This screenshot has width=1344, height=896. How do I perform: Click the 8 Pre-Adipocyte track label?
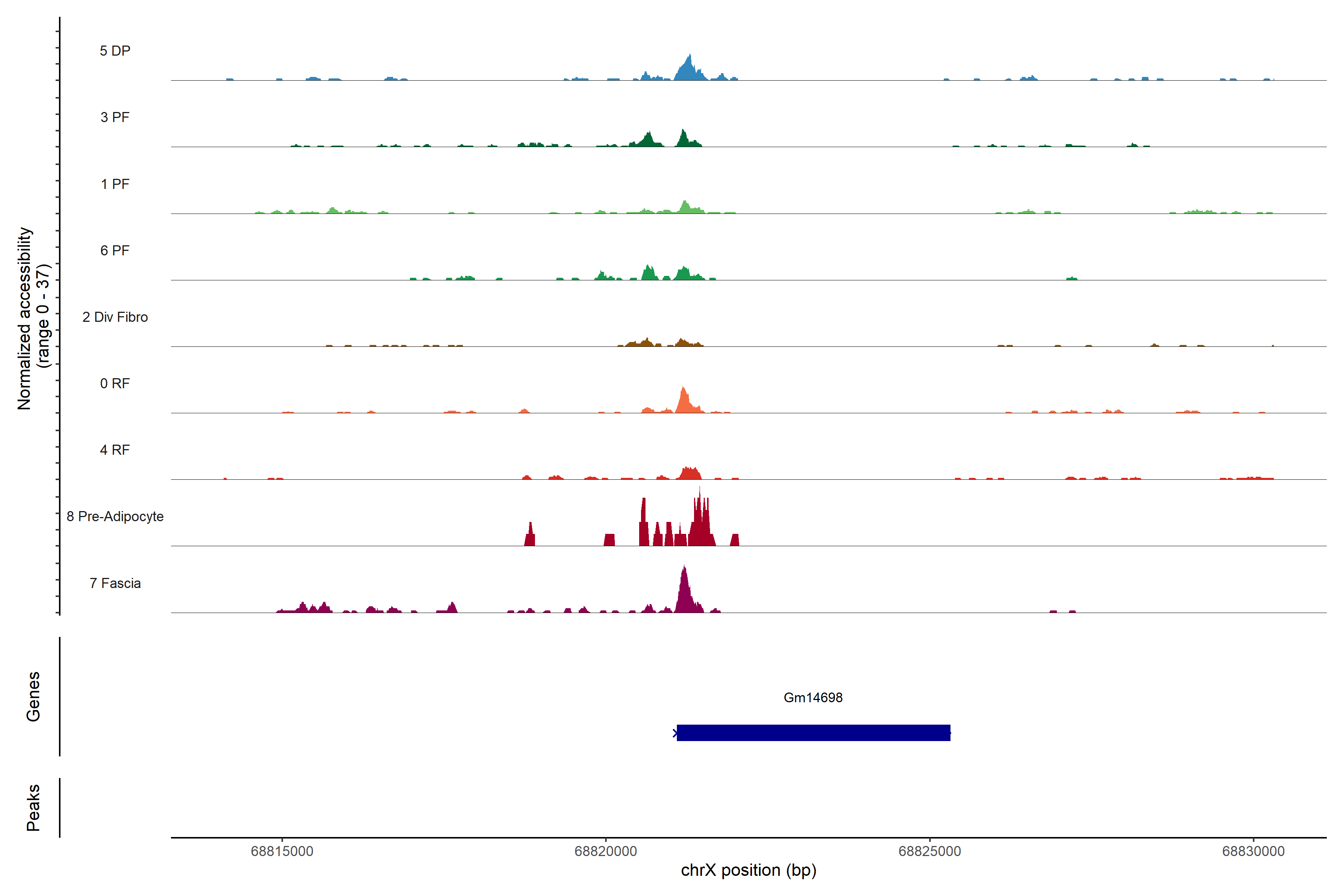click(x=115, y=517)
